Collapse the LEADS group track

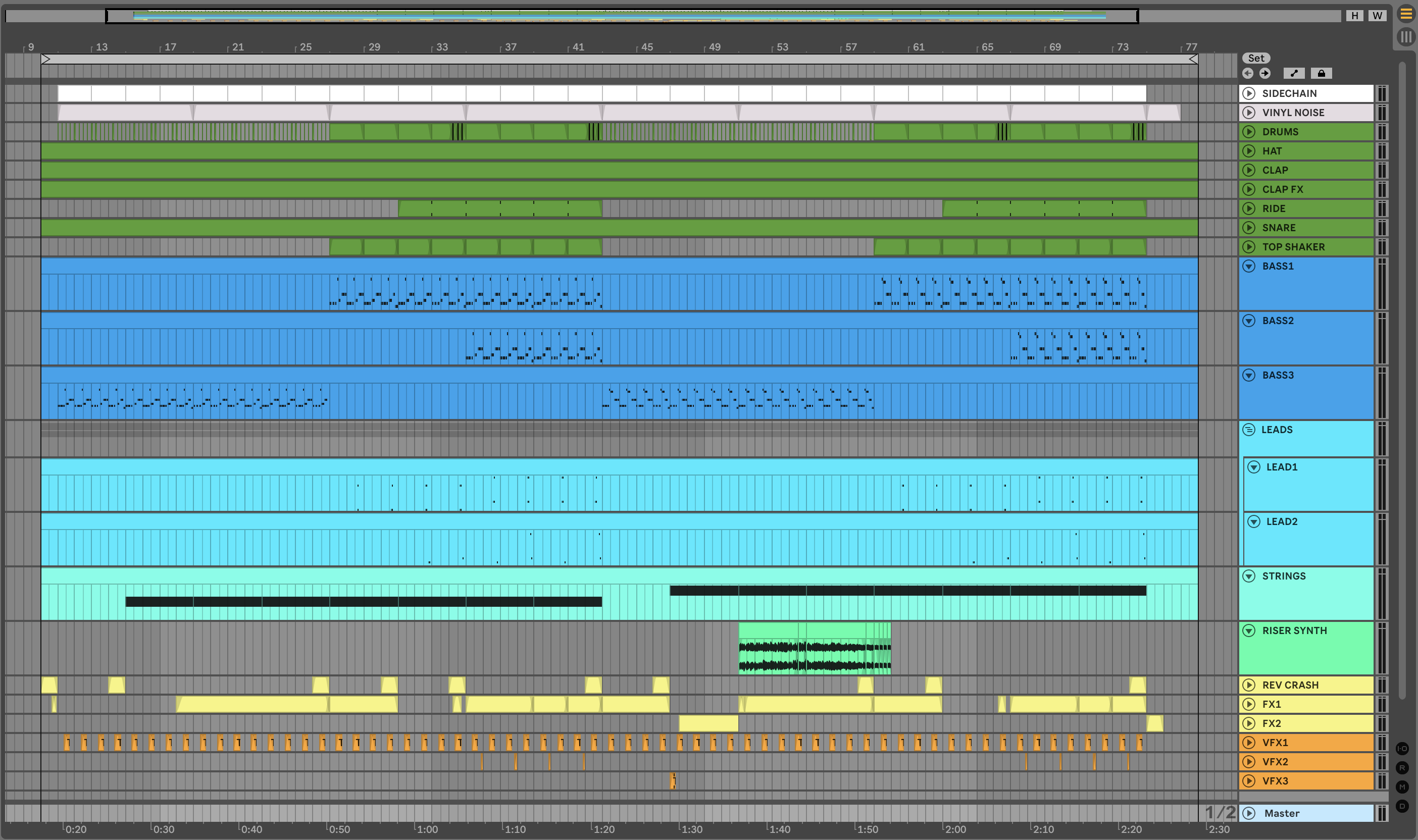click(1249, 430)
